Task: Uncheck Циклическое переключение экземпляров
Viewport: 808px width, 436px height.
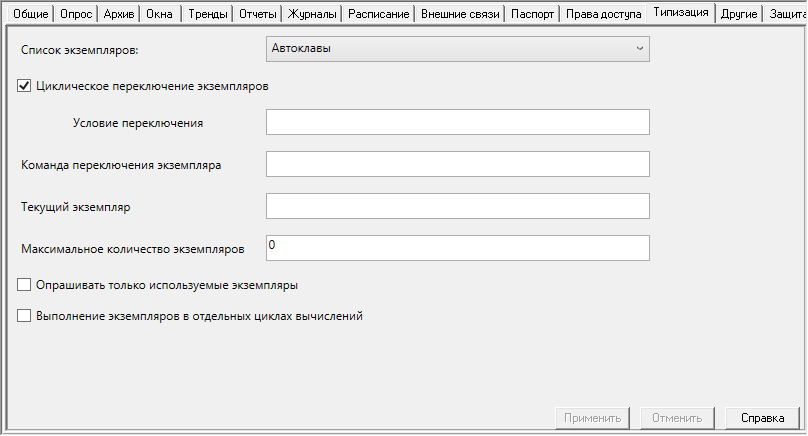Action: (24, 86)
